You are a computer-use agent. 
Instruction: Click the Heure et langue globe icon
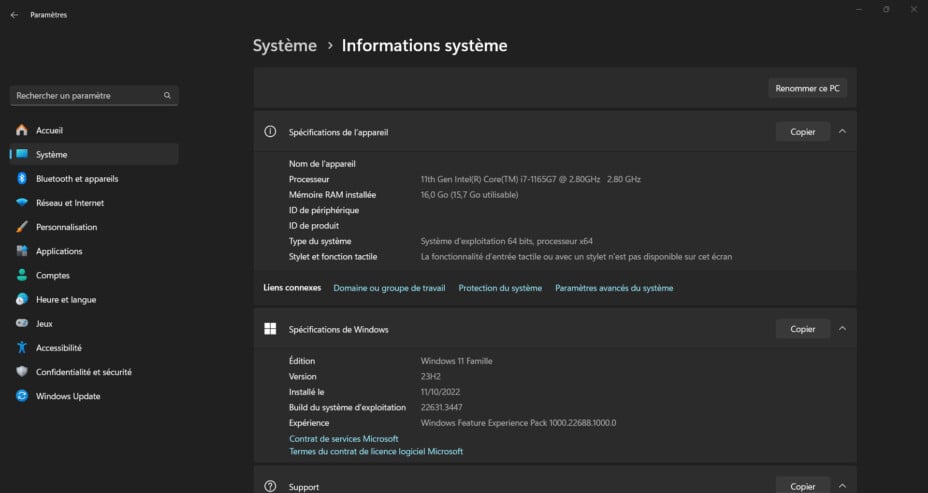pos(22,299)
